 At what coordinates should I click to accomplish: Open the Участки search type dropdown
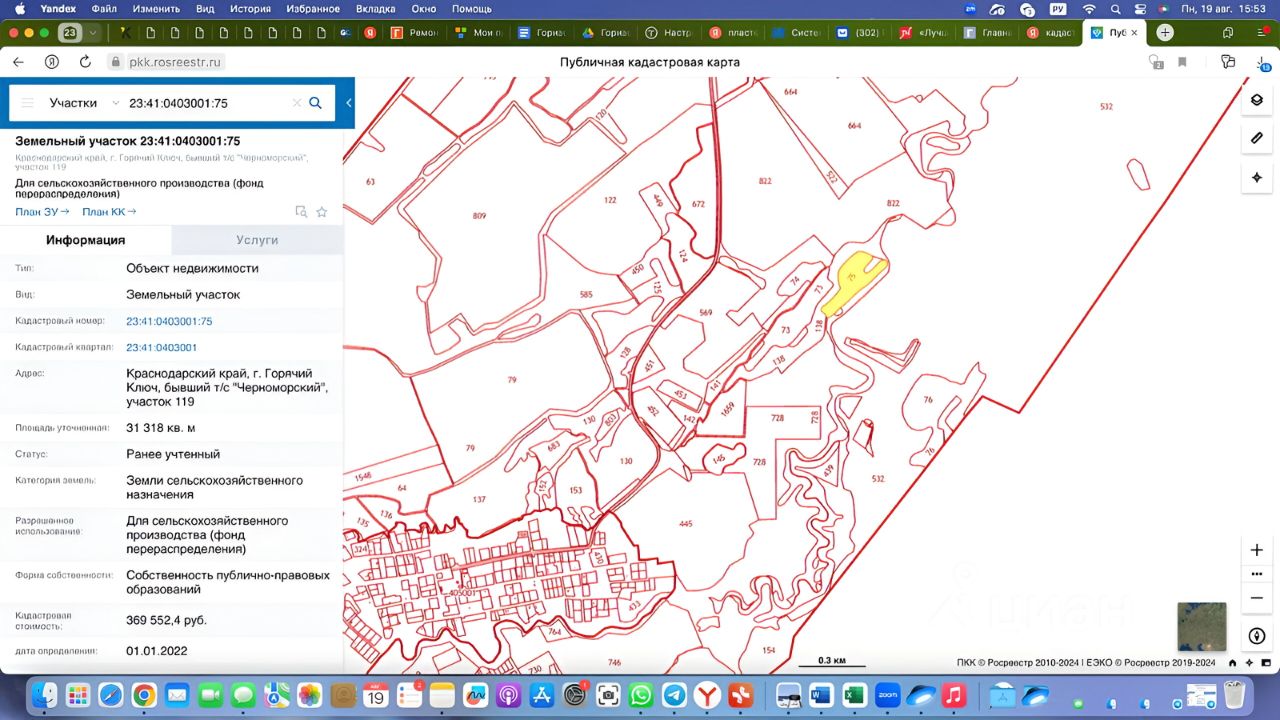coord(84,103)
